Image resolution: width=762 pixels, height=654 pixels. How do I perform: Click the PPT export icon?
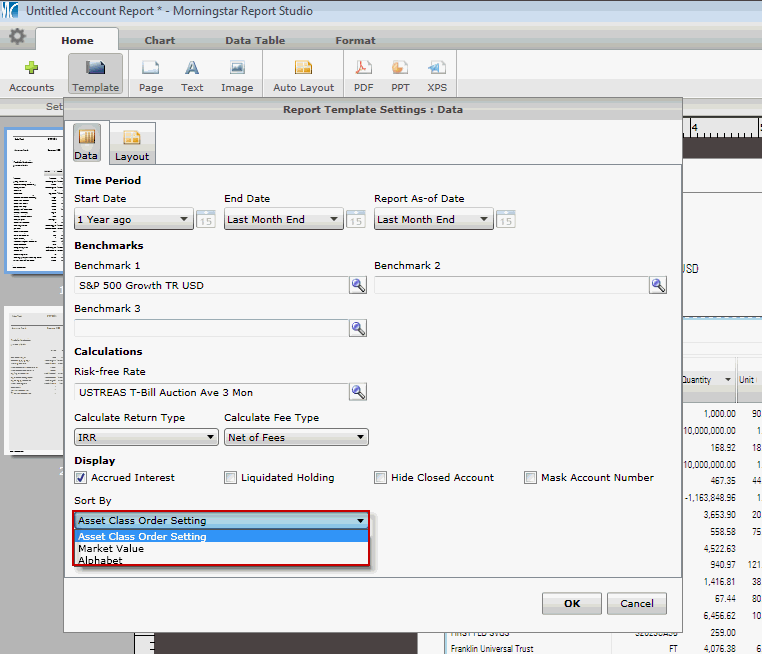[400, 69]
